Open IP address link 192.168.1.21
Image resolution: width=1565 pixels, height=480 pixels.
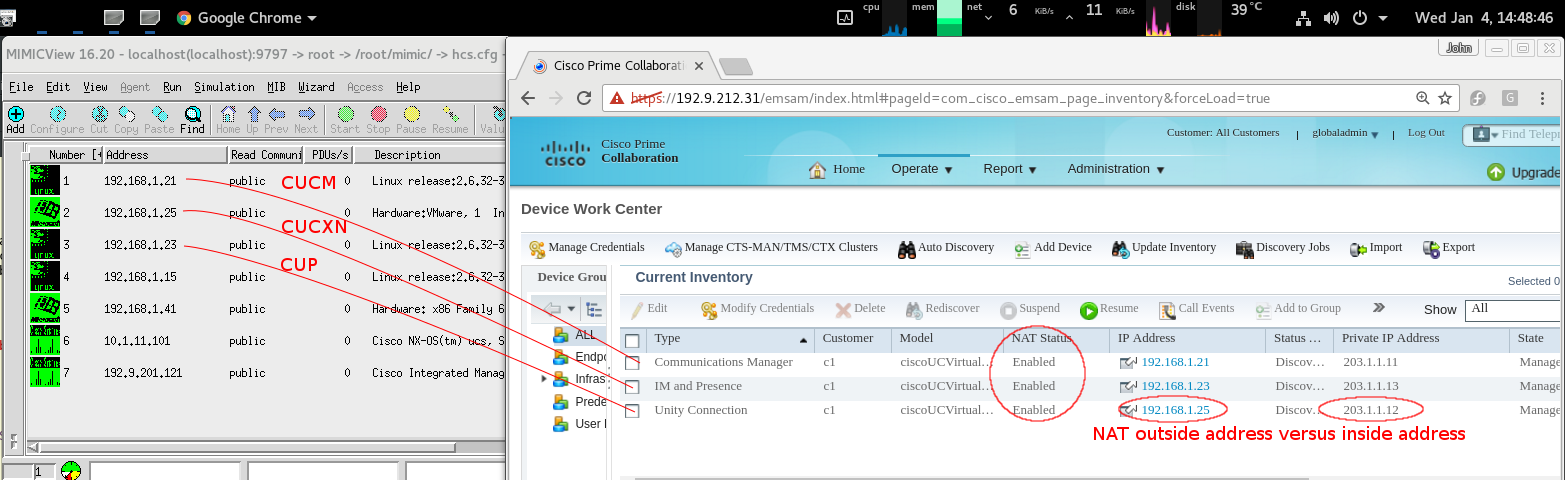[x=1175, y=362]
